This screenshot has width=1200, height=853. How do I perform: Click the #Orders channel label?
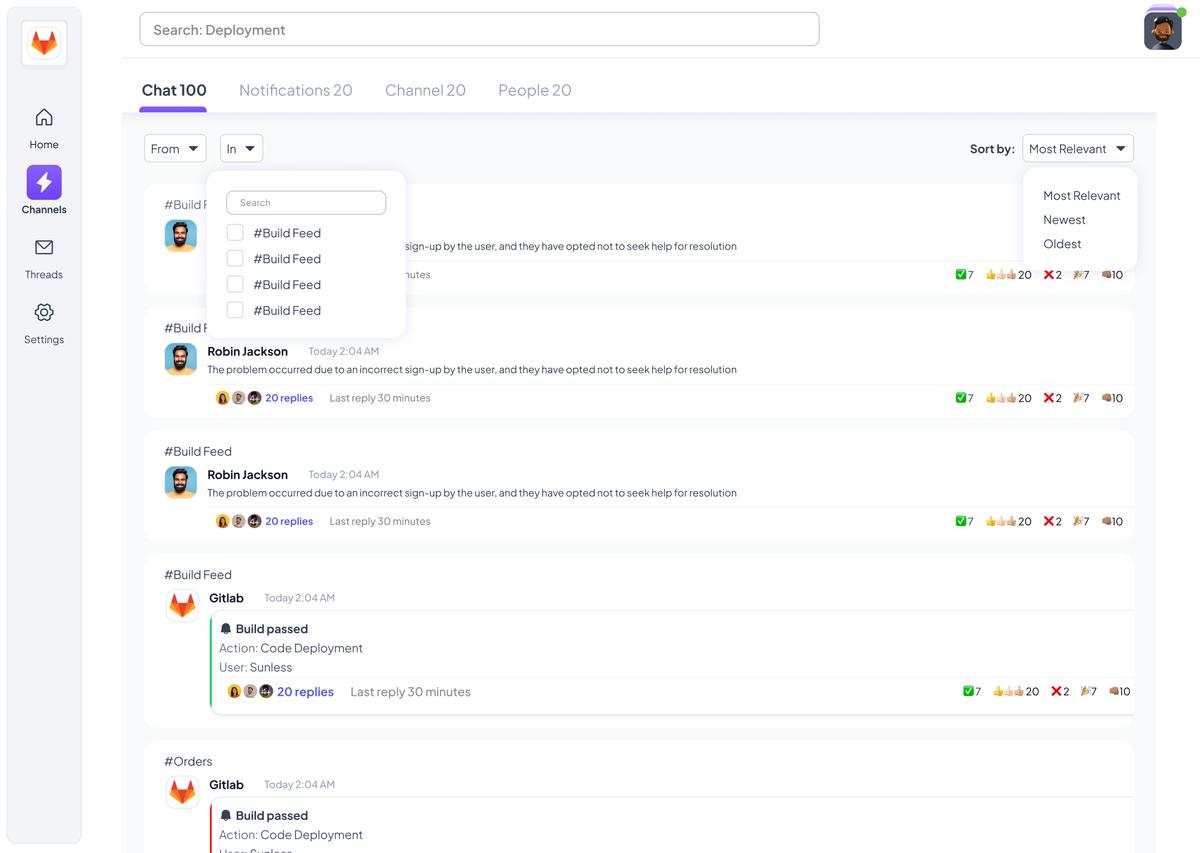pyautogui.click(x=188, y=761)
